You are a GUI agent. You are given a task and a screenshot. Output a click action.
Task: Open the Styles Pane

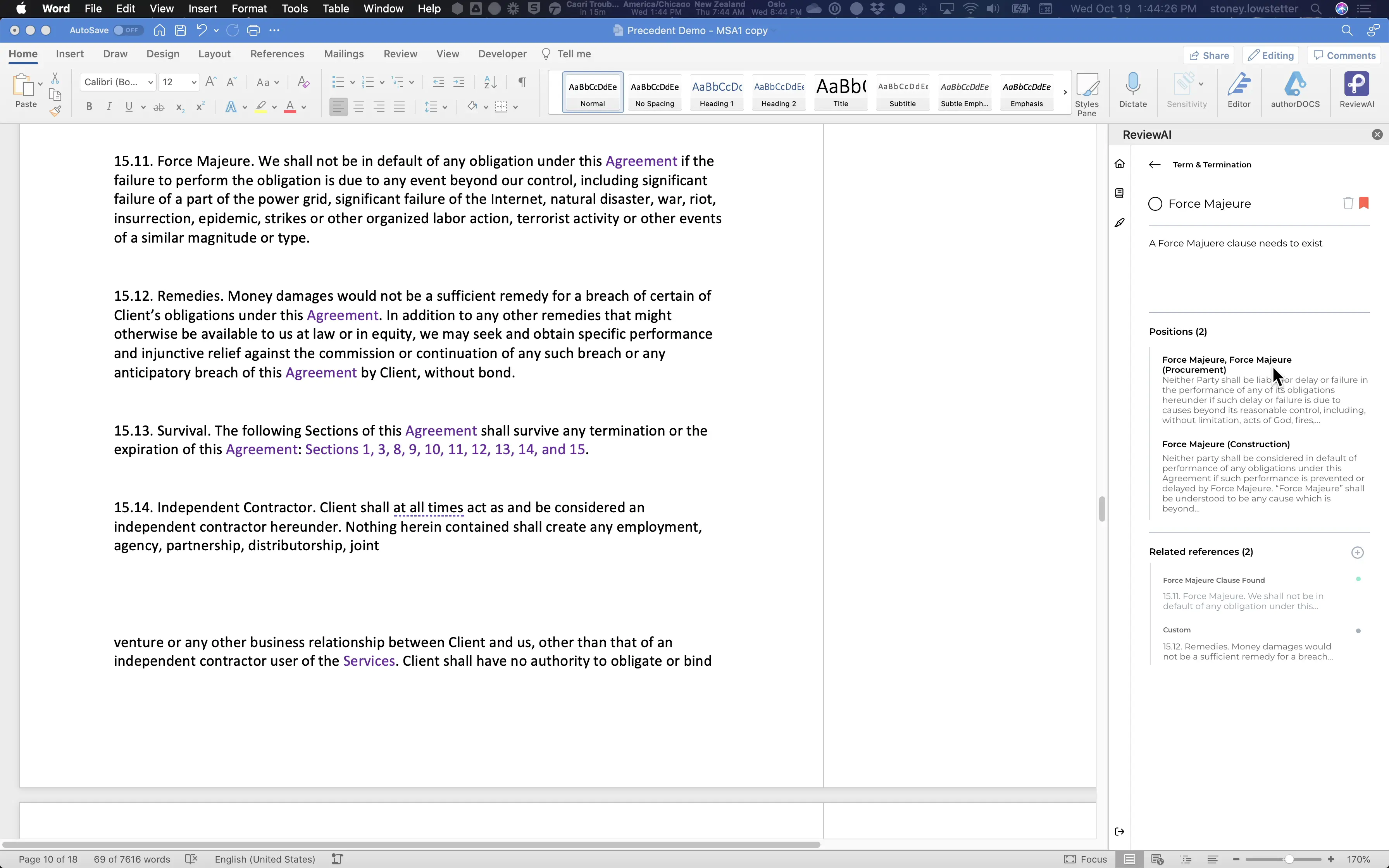[x=1087, y=95]
